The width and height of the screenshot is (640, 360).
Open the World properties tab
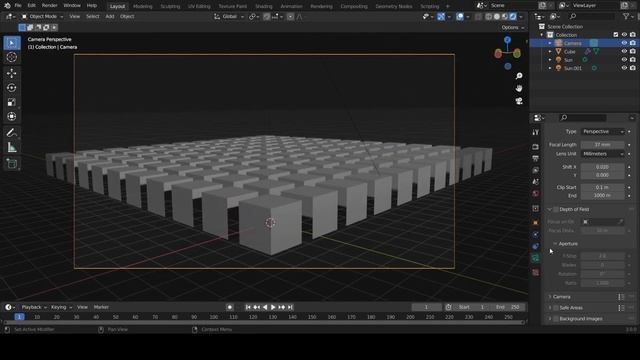point(536,193)
